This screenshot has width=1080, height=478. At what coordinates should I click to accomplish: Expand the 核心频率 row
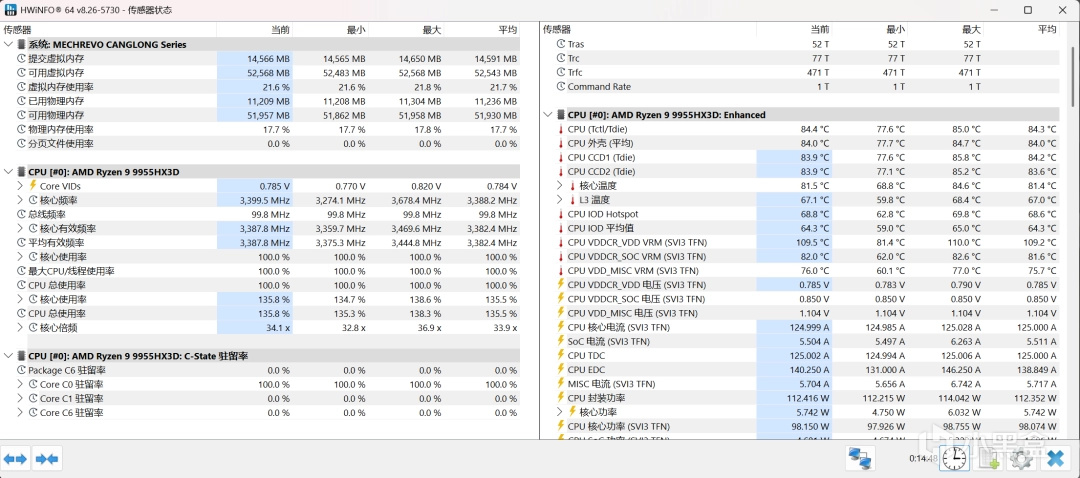20,200
